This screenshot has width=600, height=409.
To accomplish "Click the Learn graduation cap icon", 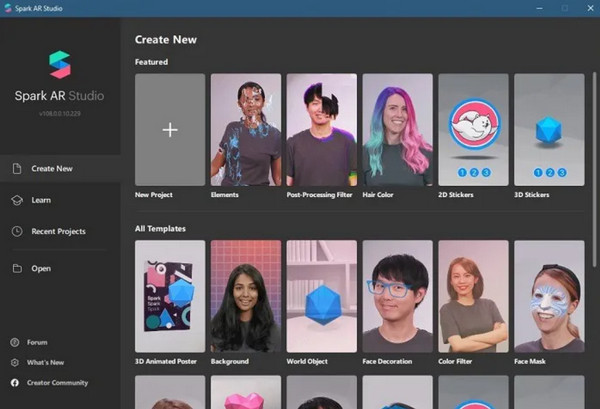I will click(x=17, y=200).
